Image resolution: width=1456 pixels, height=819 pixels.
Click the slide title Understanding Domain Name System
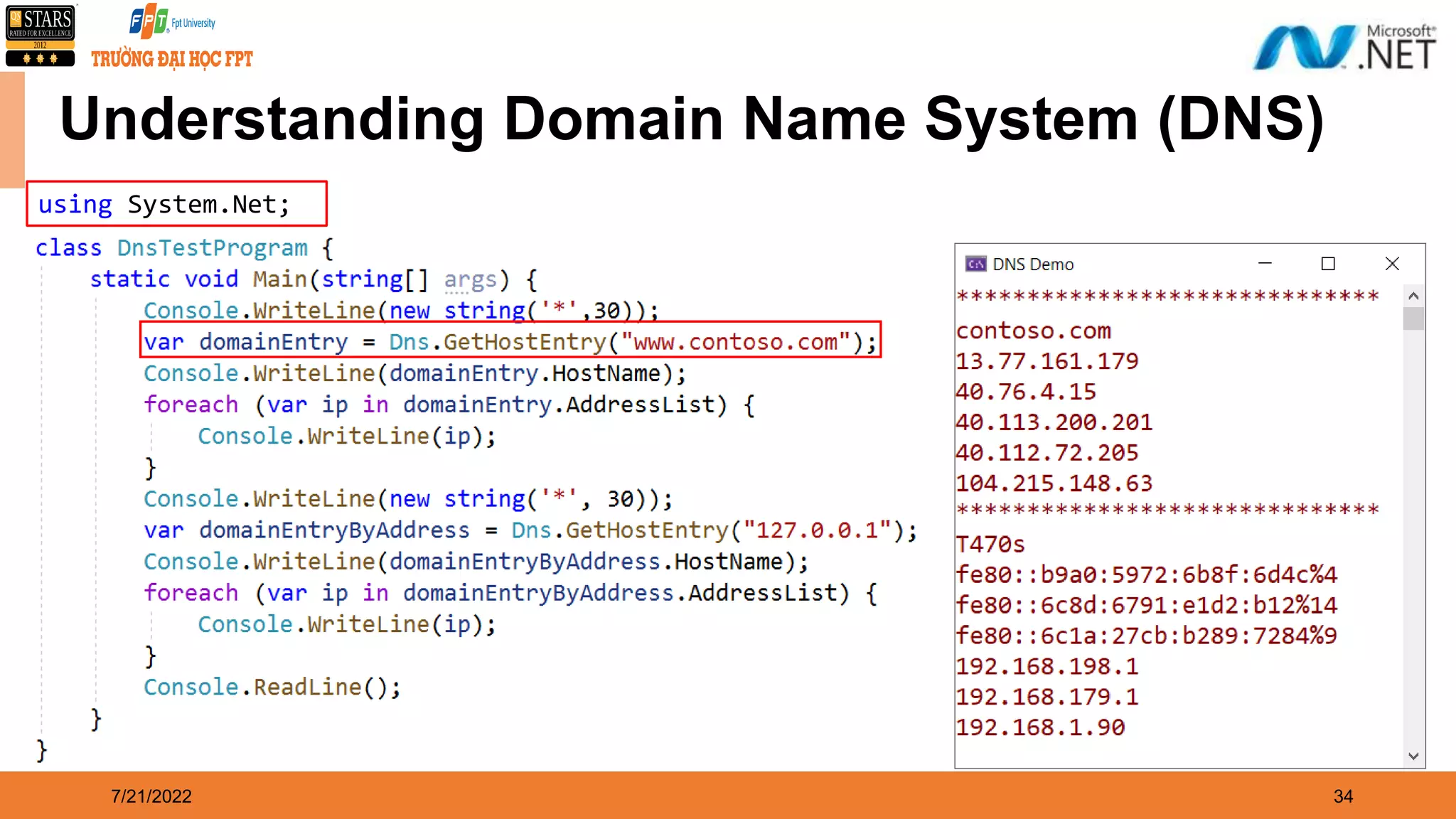pyautogui.click(x=692, y=119)
